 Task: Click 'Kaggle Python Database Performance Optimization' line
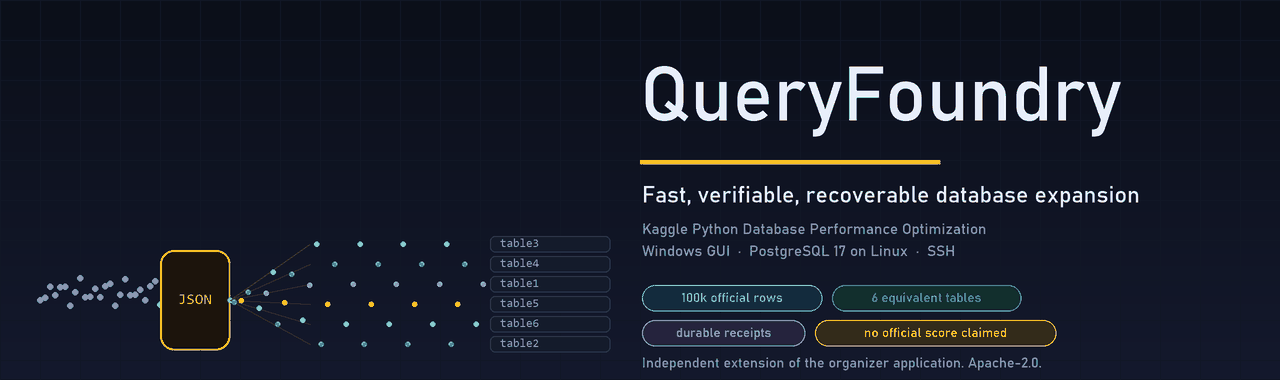[814, 230]
